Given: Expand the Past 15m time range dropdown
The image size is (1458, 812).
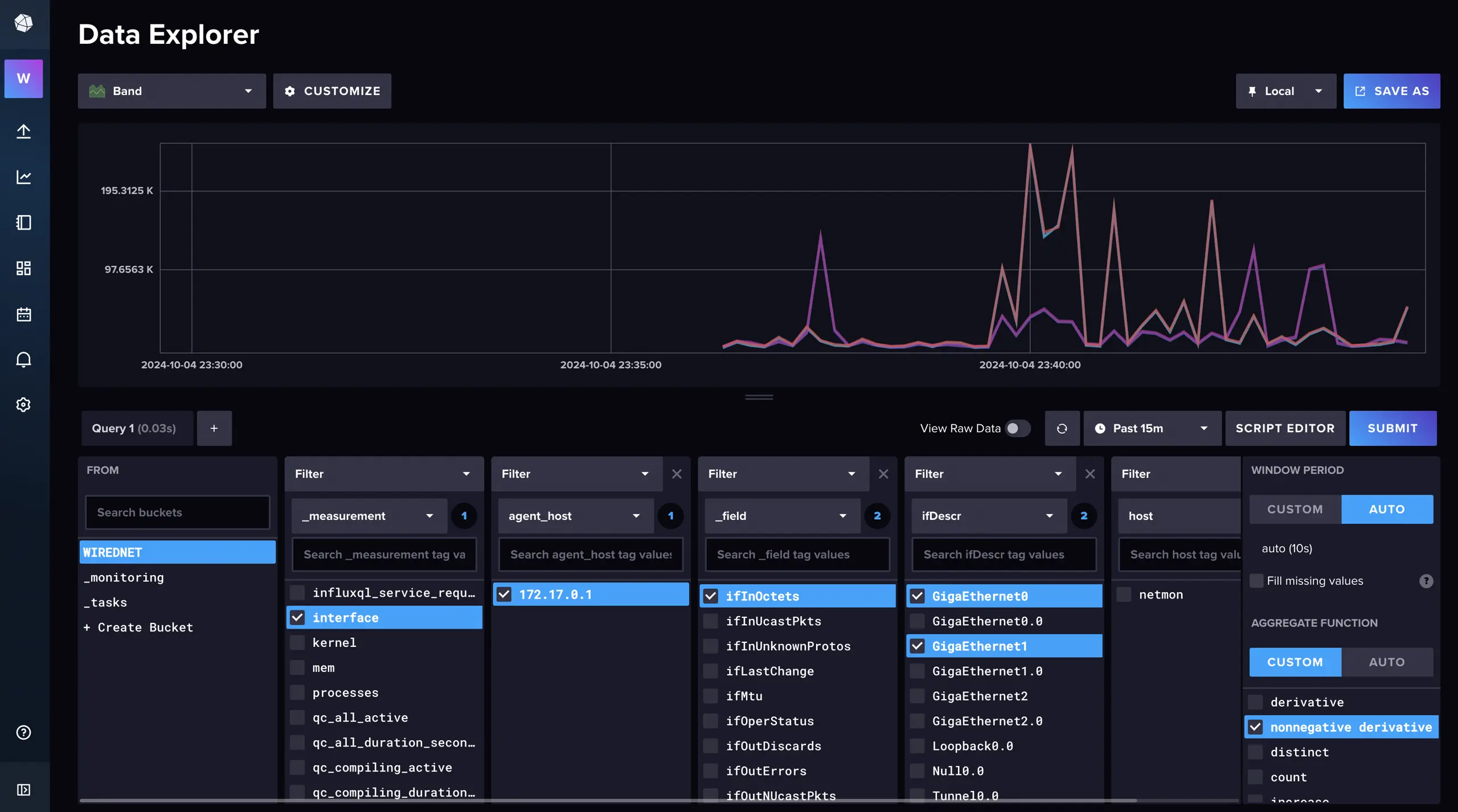Looking at the screenshot, I should click(1152, 428).
